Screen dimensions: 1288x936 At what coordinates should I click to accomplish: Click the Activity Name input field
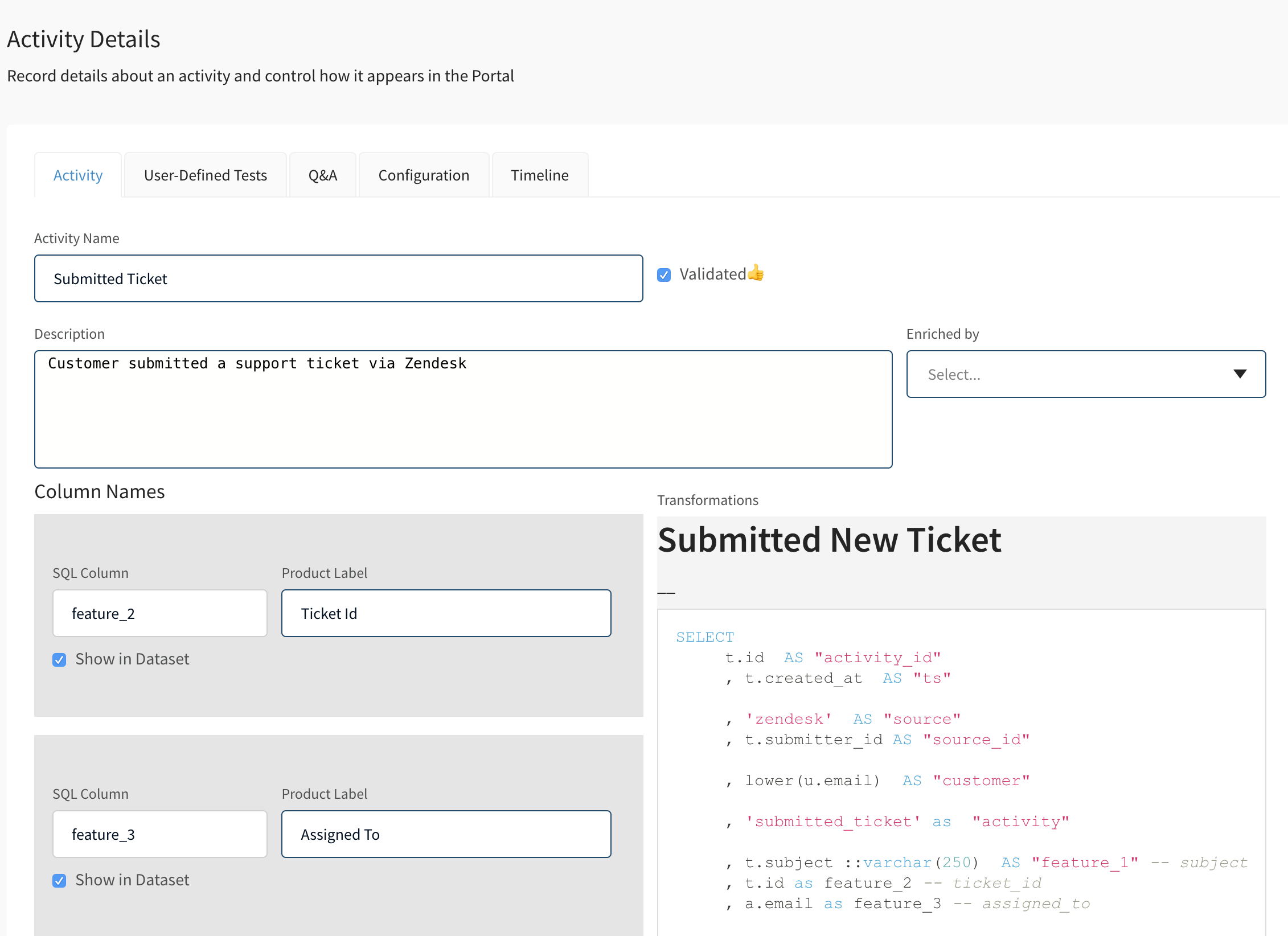(x=338, y=278)
